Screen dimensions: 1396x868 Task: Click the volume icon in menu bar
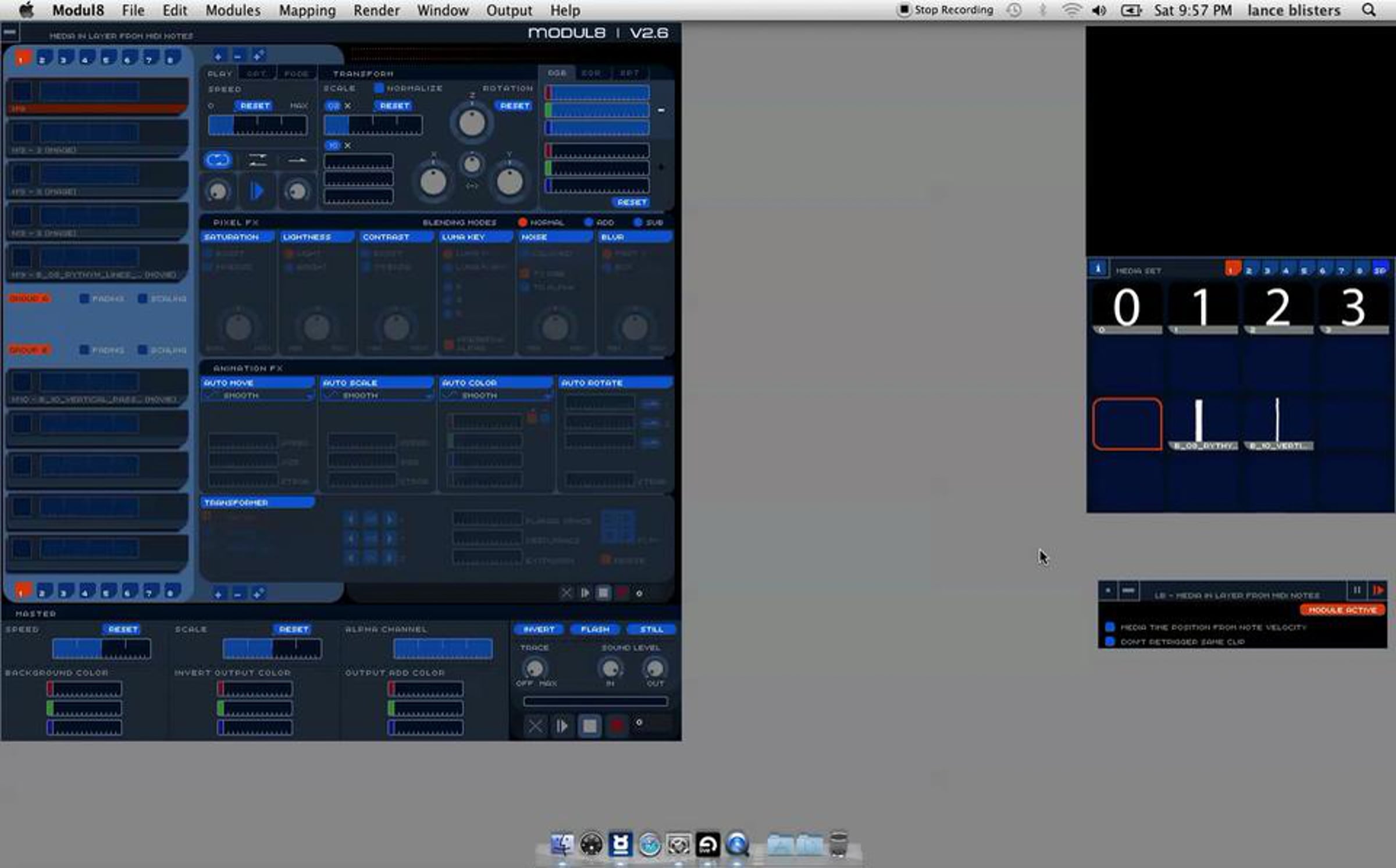click(1099, 10)
